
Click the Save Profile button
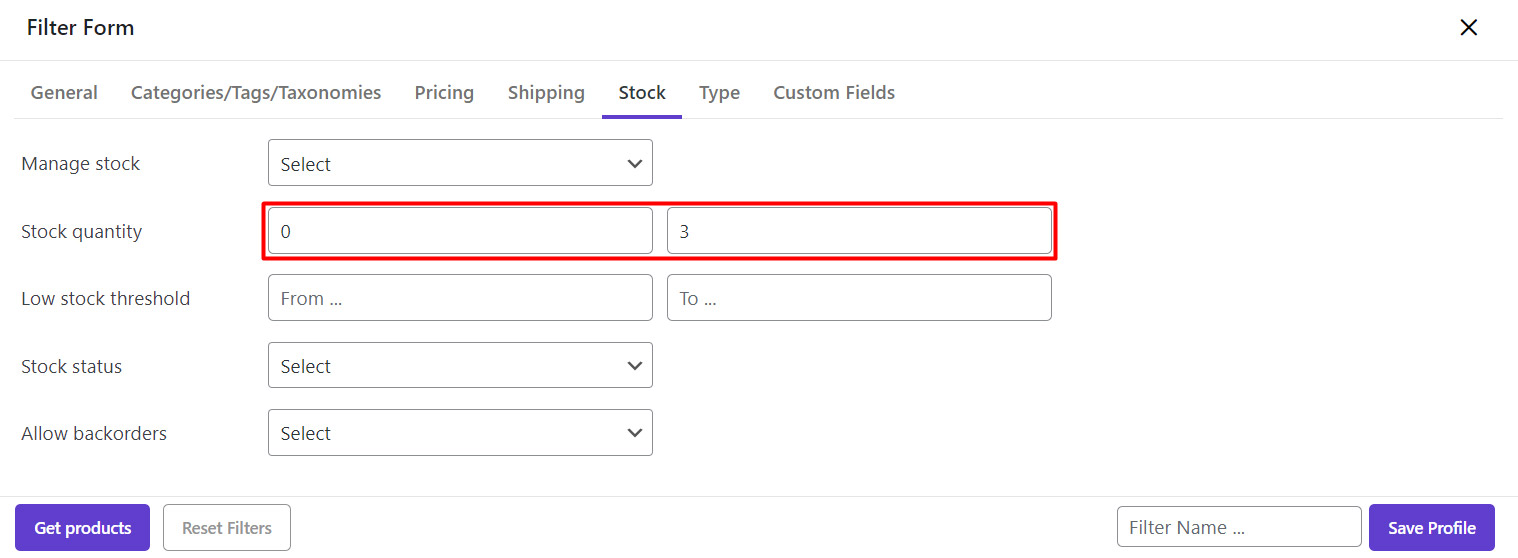click(1431, 527)
